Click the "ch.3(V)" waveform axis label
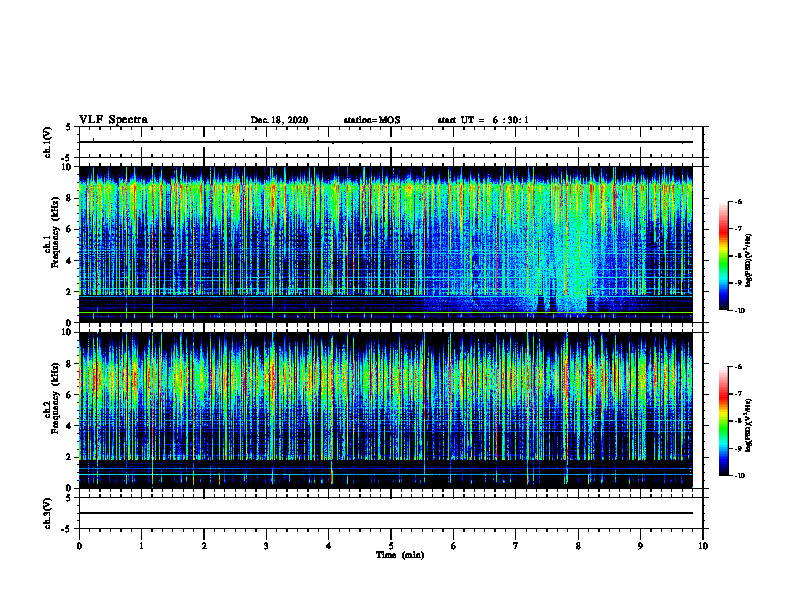 47,513
